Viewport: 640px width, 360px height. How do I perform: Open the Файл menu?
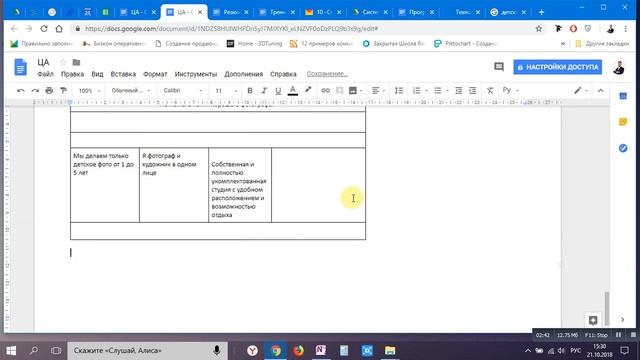click(45, 74)
